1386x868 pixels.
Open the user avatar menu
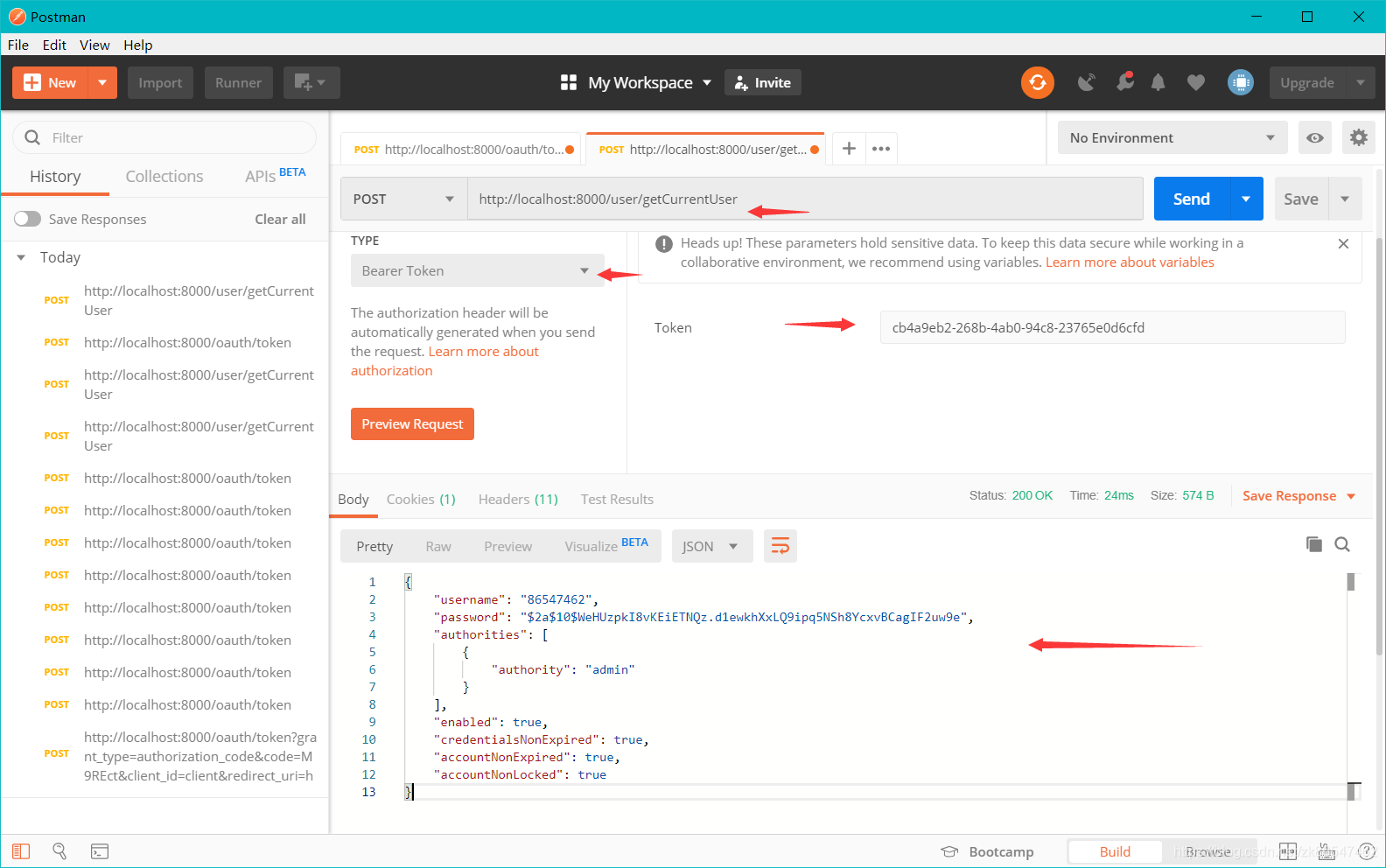(x=1241, y=82)
